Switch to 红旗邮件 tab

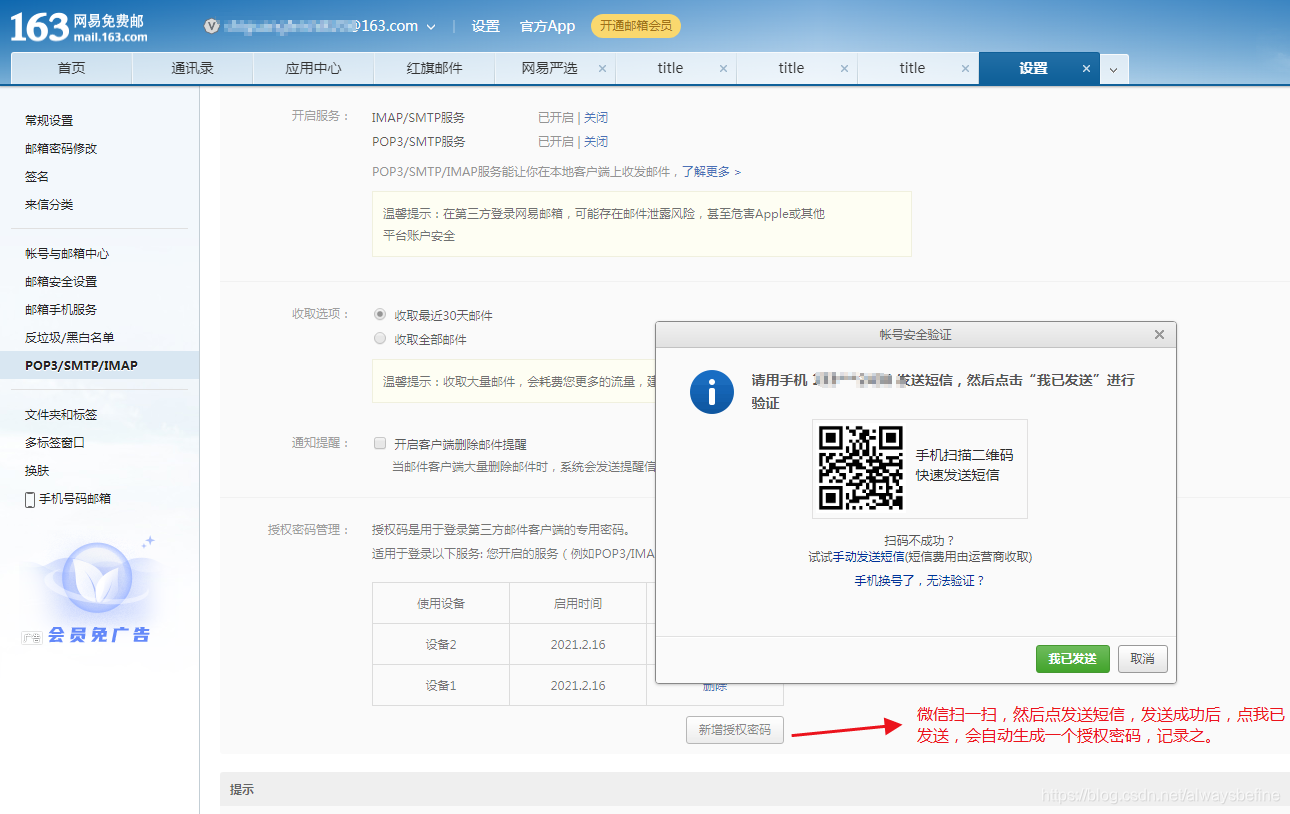point(434,68)
